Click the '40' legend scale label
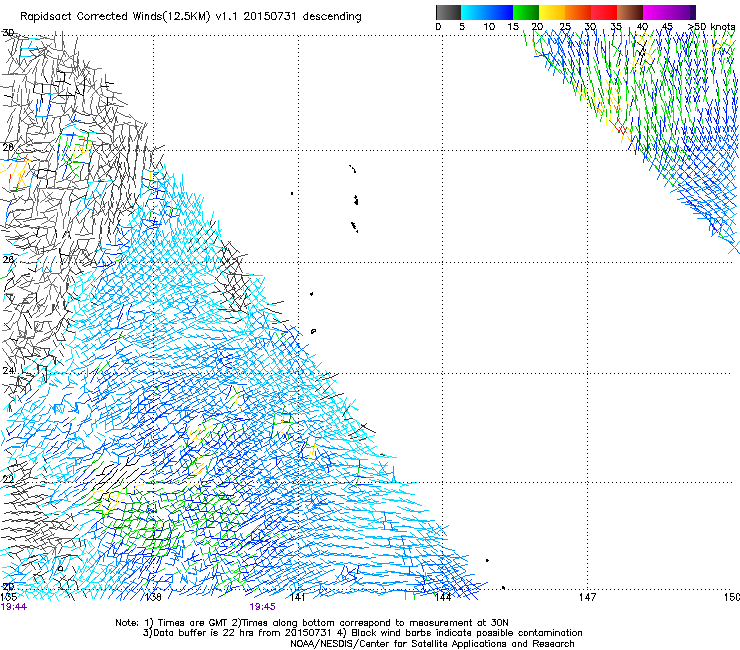 (x=642, y=27)
